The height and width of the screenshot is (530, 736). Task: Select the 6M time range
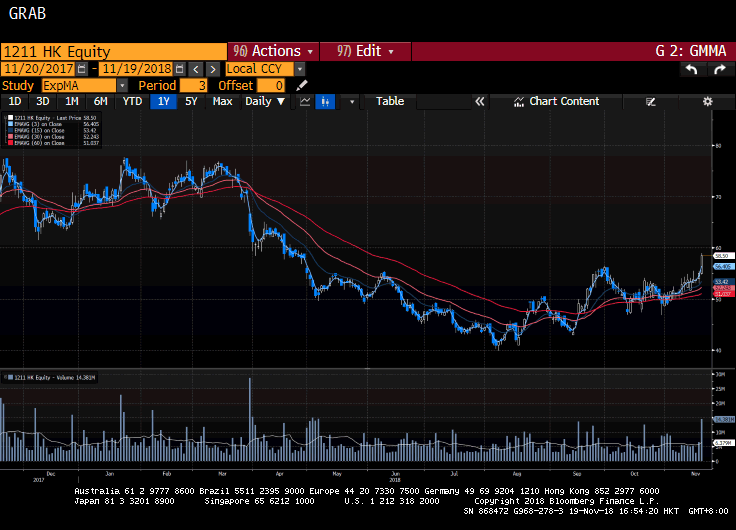click(100, 101)
